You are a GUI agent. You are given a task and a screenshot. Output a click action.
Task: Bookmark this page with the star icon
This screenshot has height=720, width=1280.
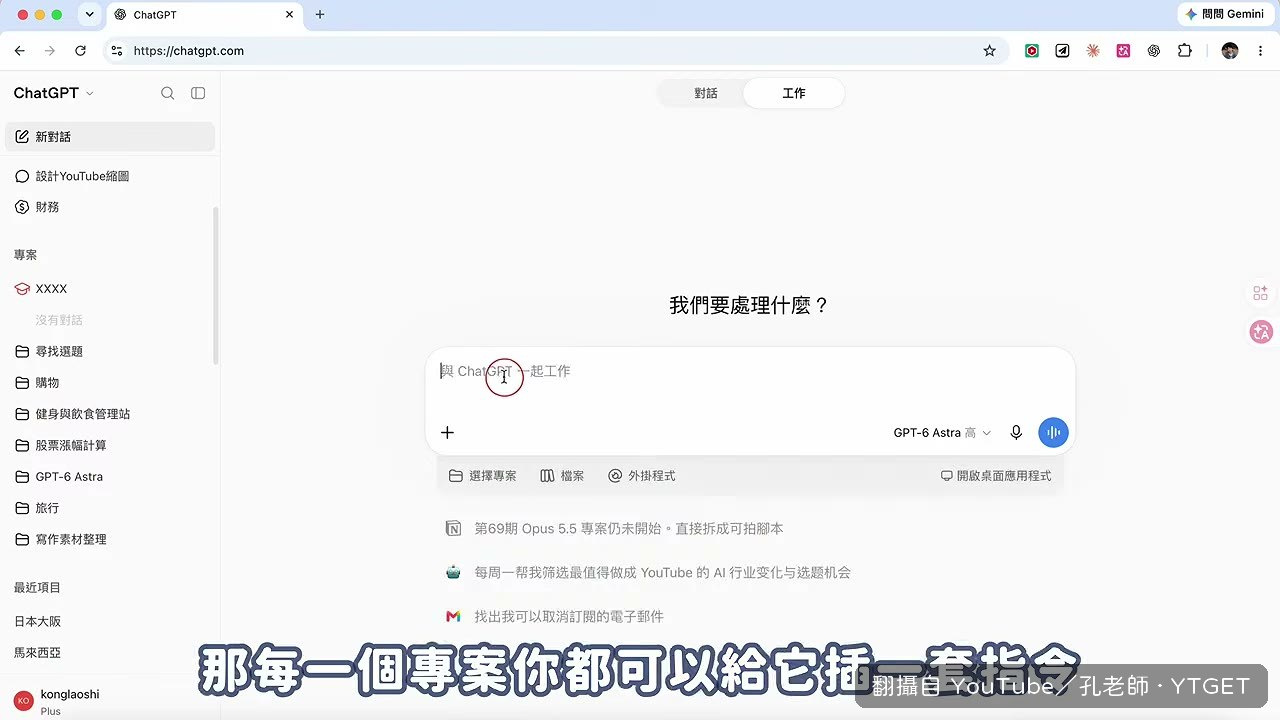(990, 51)
